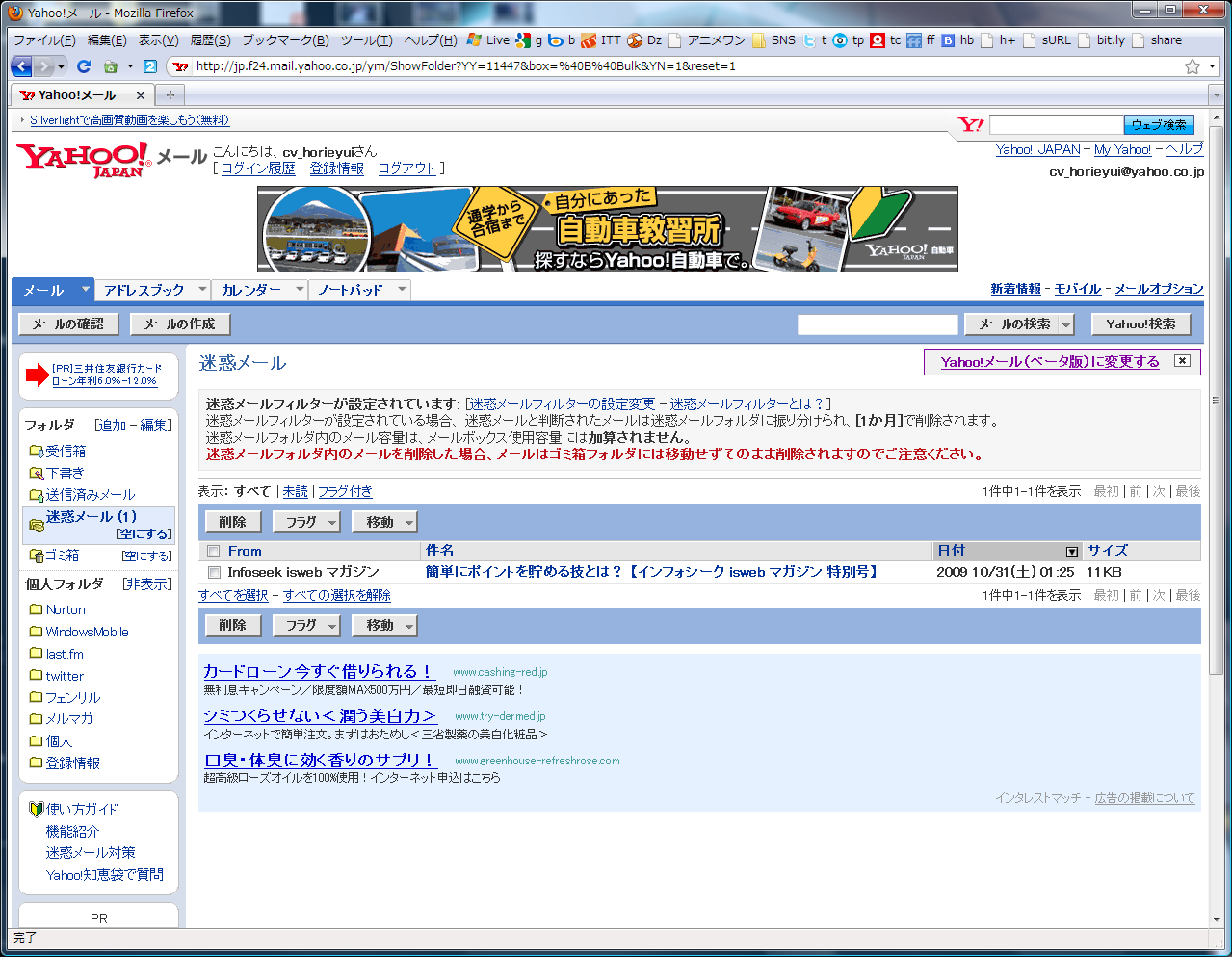
Task: Go back with the browser Back arrow
Action: coord(21,66)
